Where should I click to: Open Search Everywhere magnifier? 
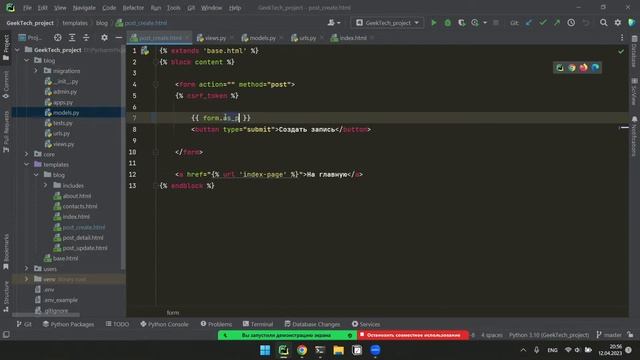tap(603, 23)
